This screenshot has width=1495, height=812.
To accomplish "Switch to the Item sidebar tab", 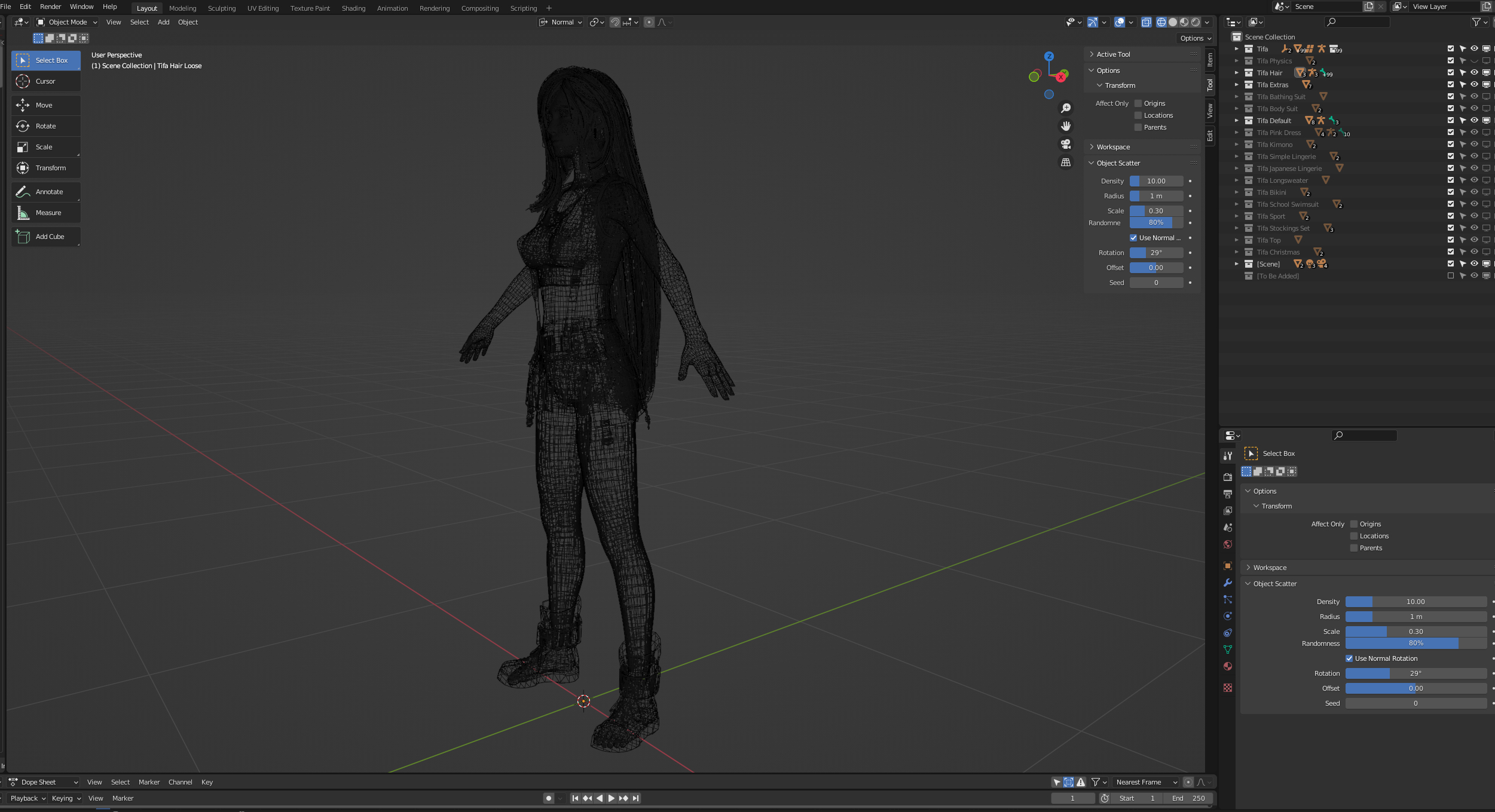I will click(x=1210, y=59).
